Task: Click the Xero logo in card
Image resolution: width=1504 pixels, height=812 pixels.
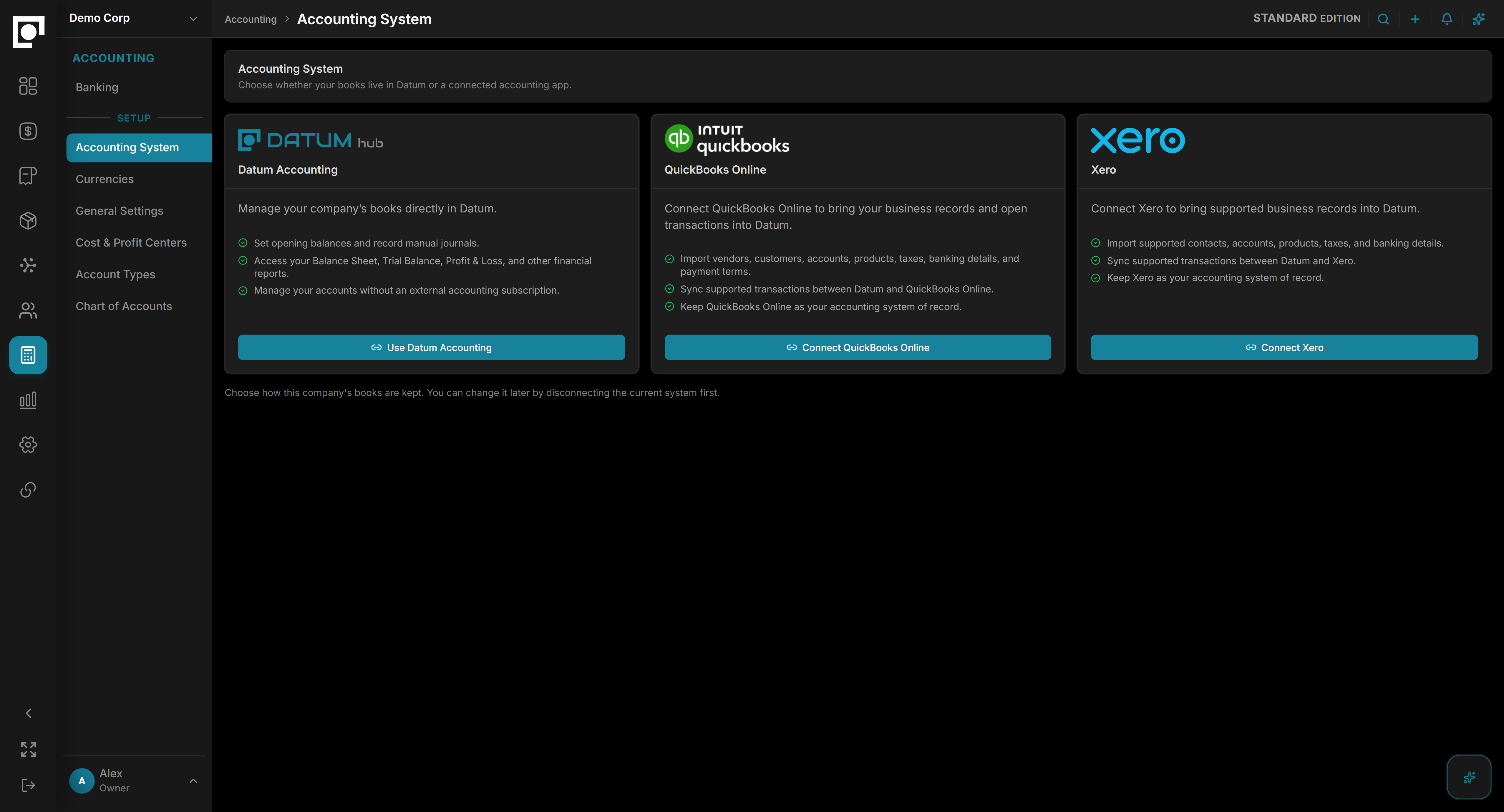Action: point(1137,140)
